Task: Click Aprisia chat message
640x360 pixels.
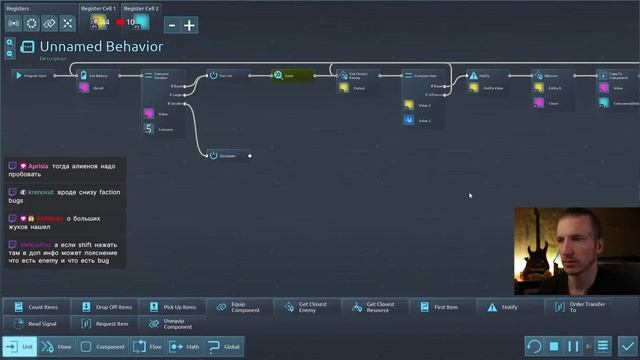Action: 65,170
